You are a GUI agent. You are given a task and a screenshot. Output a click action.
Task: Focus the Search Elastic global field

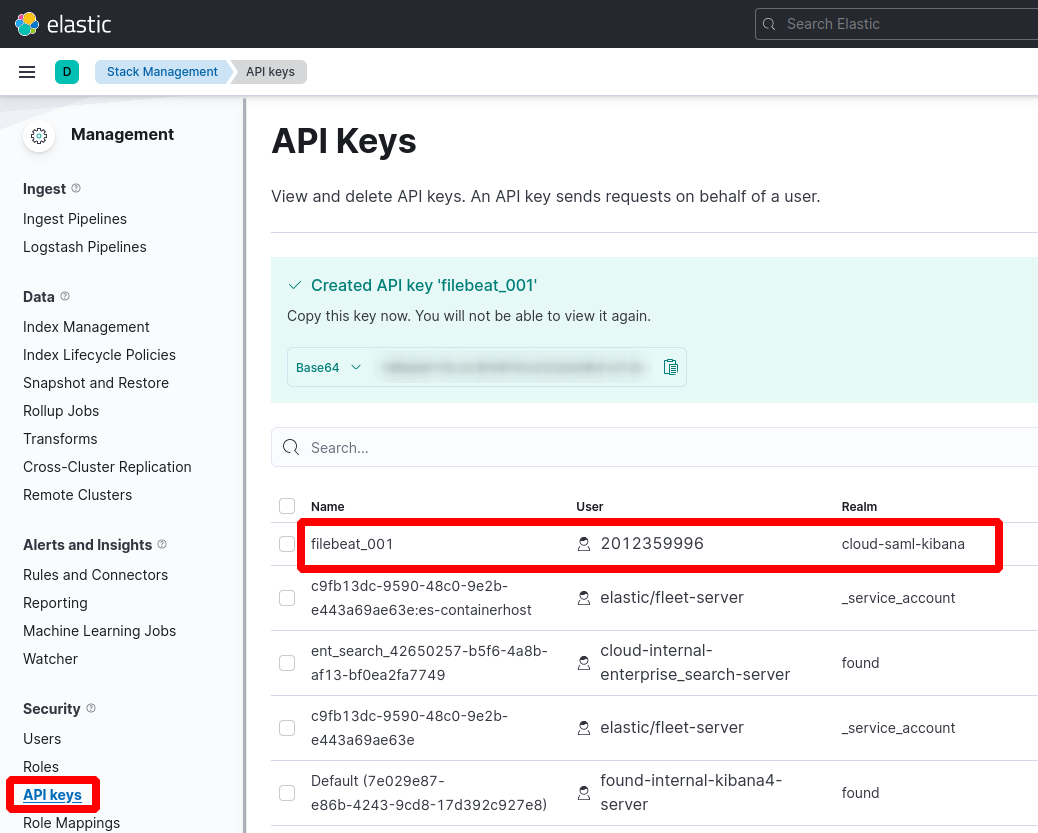point(900,24)
